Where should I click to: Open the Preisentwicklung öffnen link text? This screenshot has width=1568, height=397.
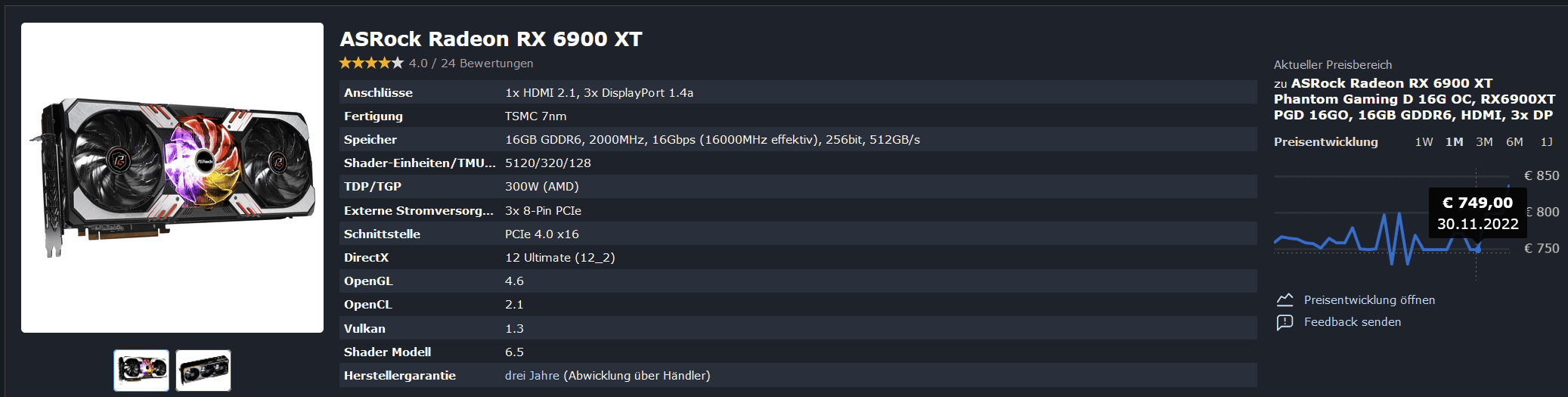point(1369,300)
